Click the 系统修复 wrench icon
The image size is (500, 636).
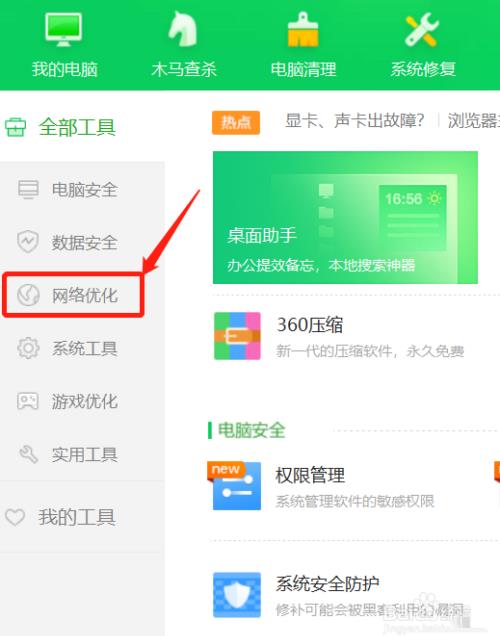[x=422, y=29]
